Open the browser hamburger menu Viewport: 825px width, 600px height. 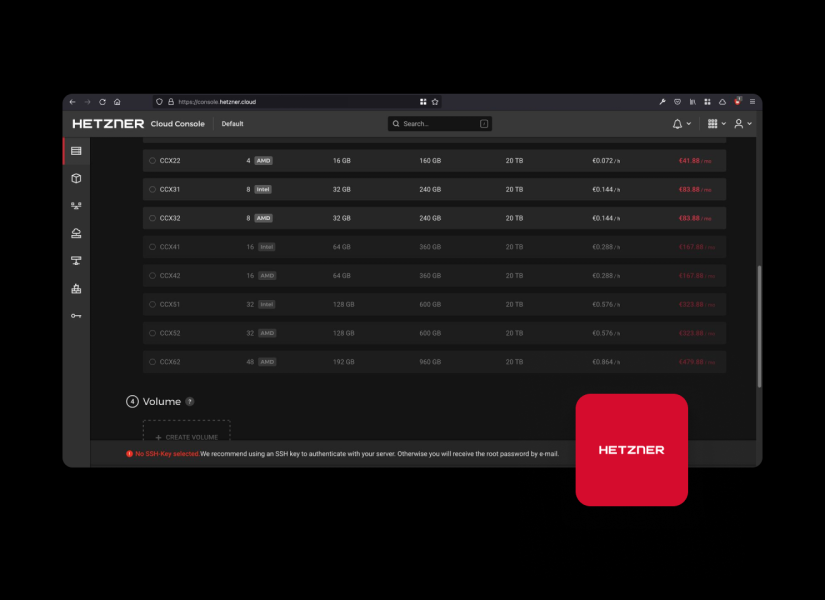point(752,102)
